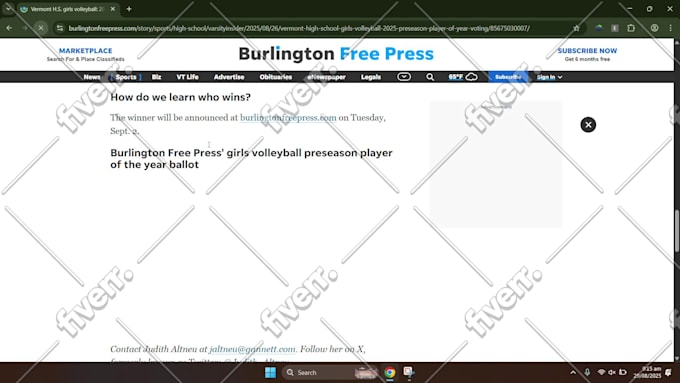The image size is (680, 383).
Task: Expand the more-sections chevron in navigation bar
Action: coord(404,77)
